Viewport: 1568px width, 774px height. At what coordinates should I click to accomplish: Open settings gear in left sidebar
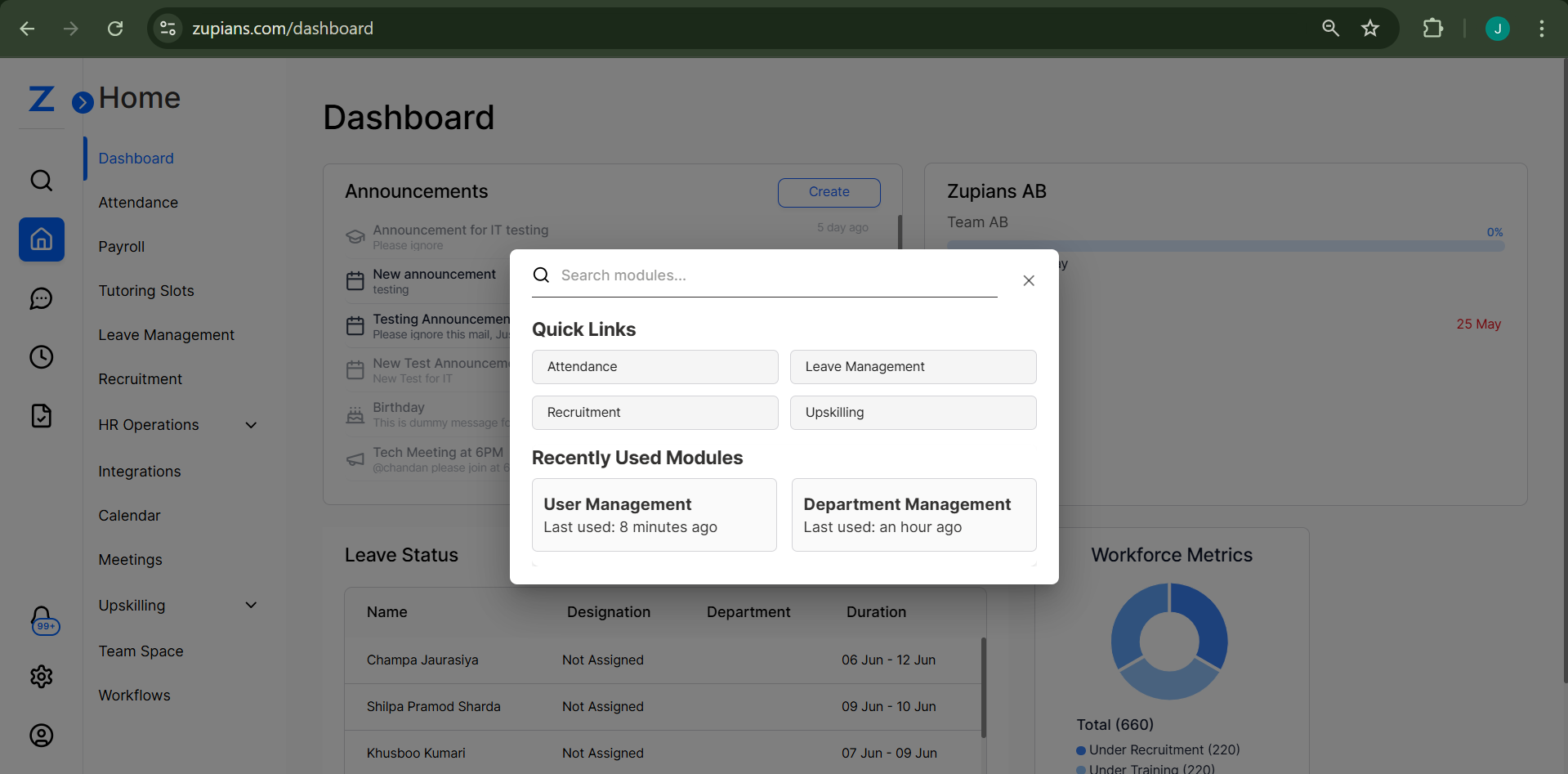coord(42,677)
